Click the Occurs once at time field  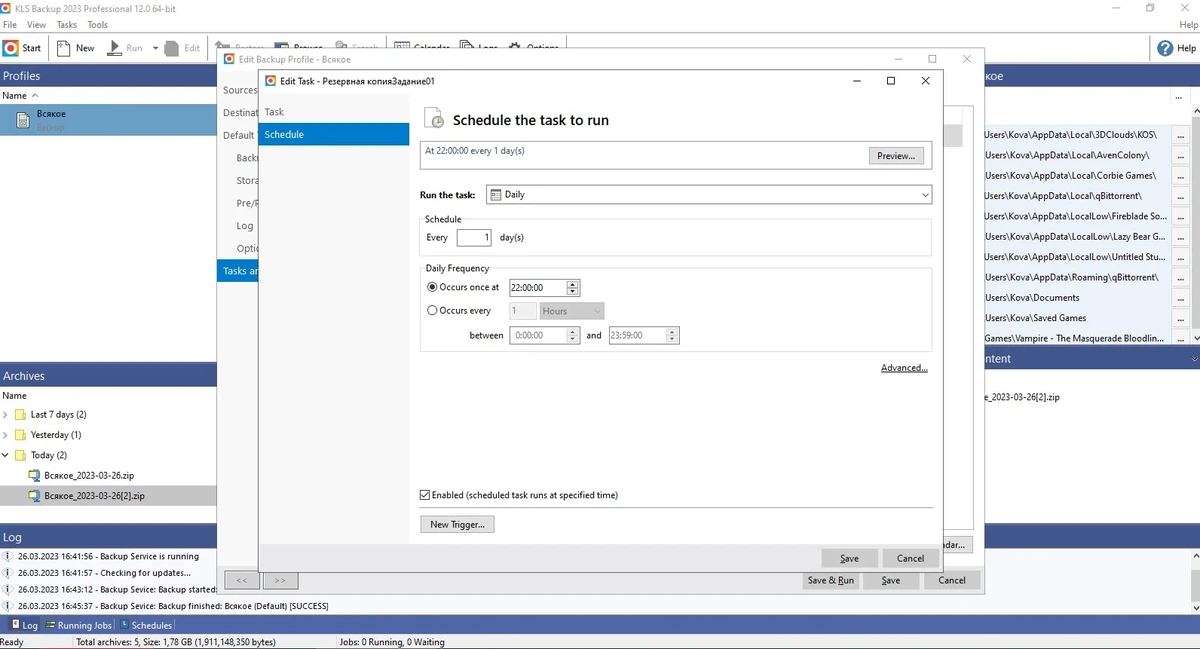coord(538,287)
